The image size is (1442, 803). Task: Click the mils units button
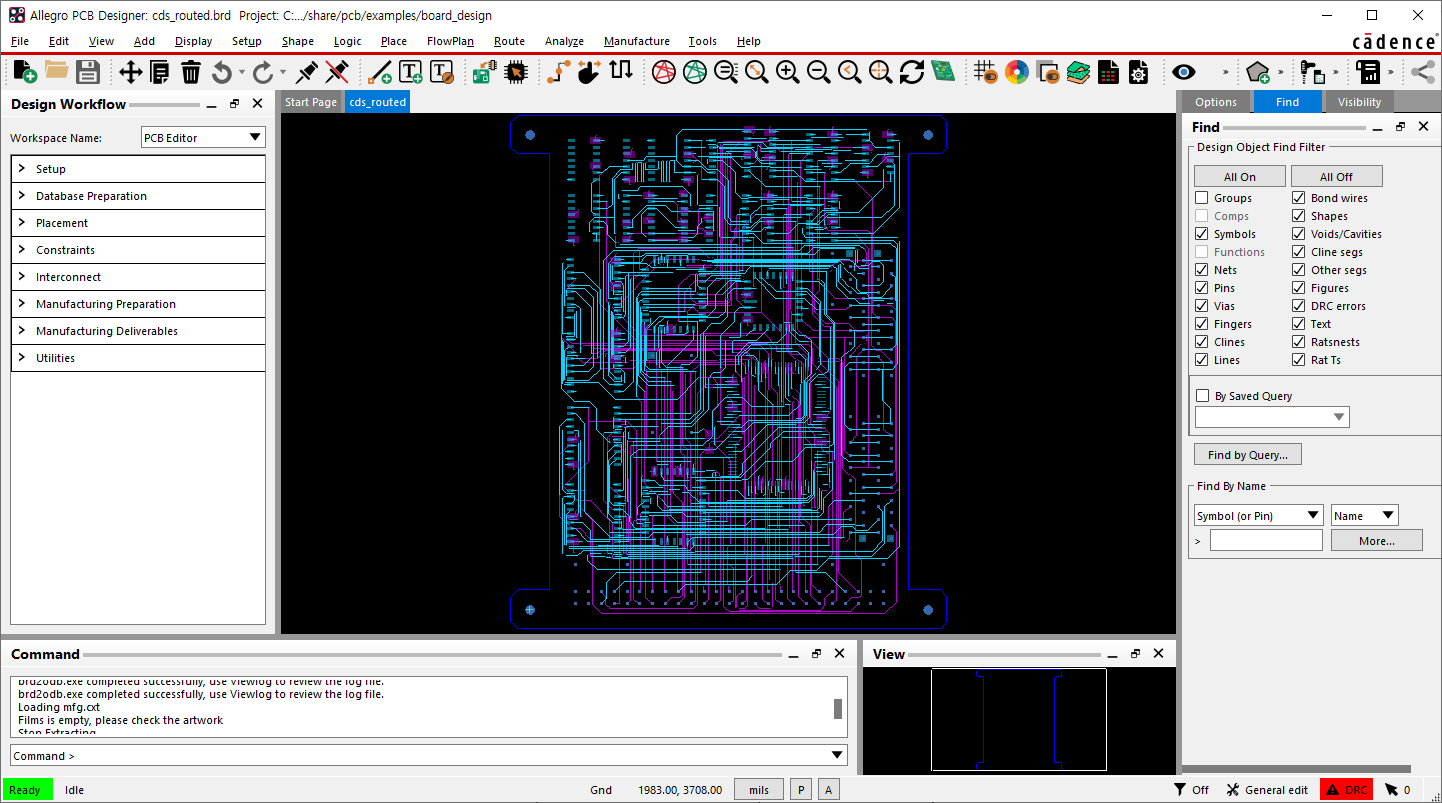(x=759, y=790)
